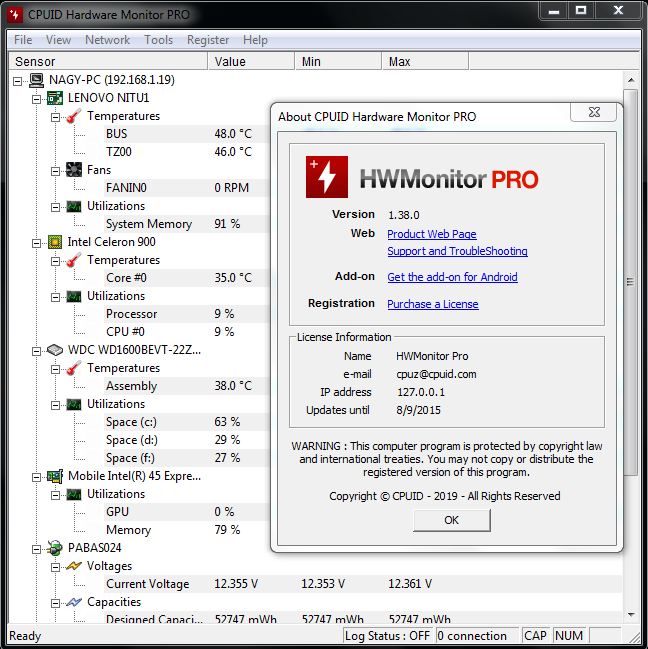
Task: Collapse the Fans node
Action: pos(55,171)
